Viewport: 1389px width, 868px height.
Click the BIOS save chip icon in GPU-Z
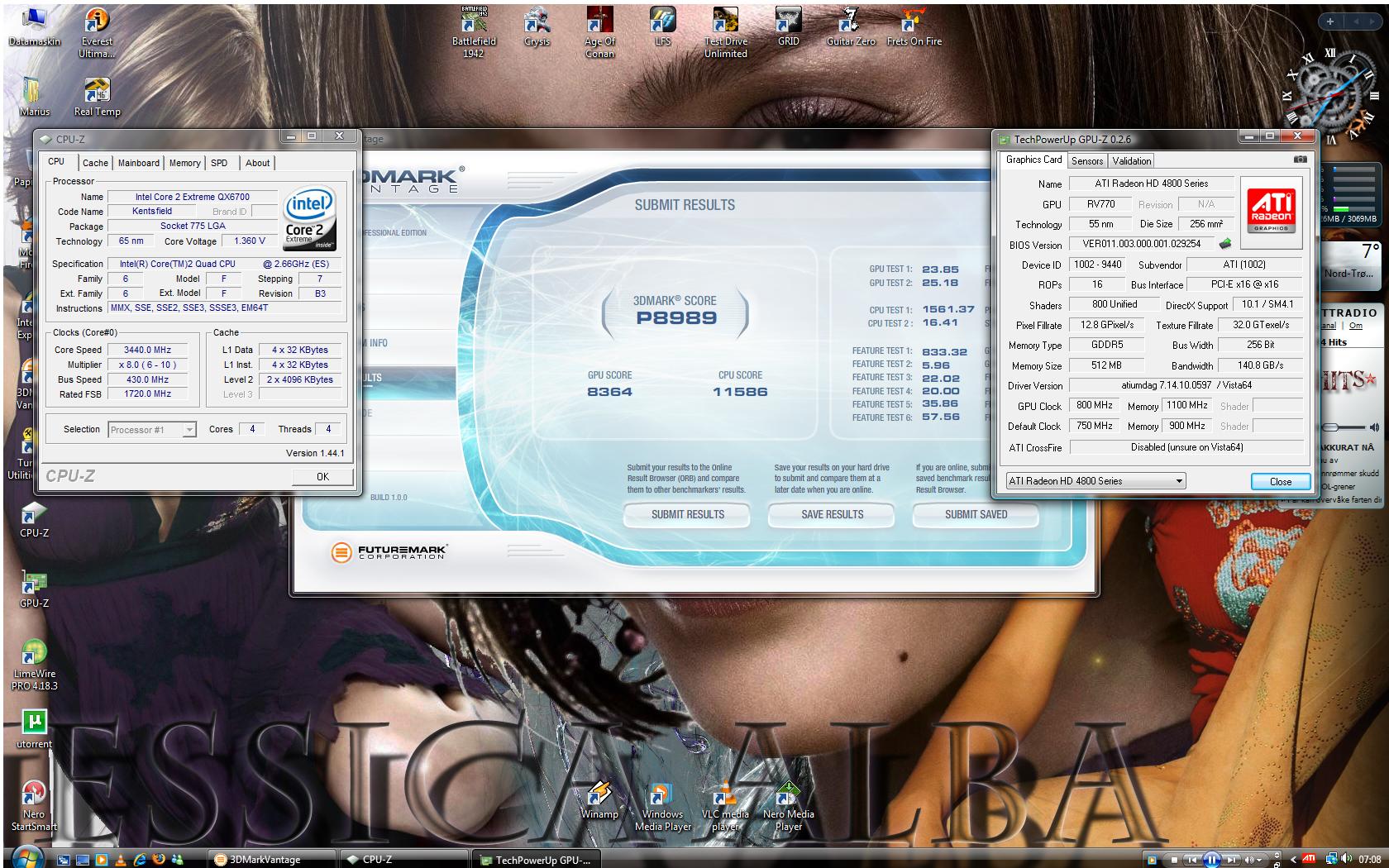click(x=1225, y=244)
